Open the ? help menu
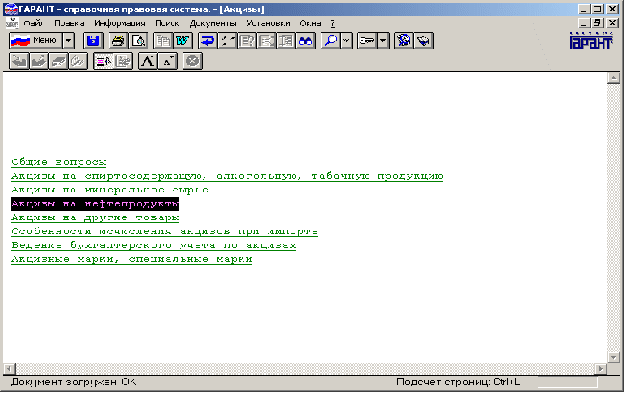 pyautogui.click(x=332, y=23)
